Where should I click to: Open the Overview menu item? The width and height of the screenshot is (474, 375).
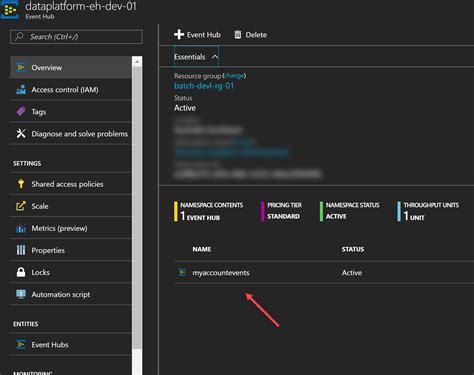(x=71, y=67)
